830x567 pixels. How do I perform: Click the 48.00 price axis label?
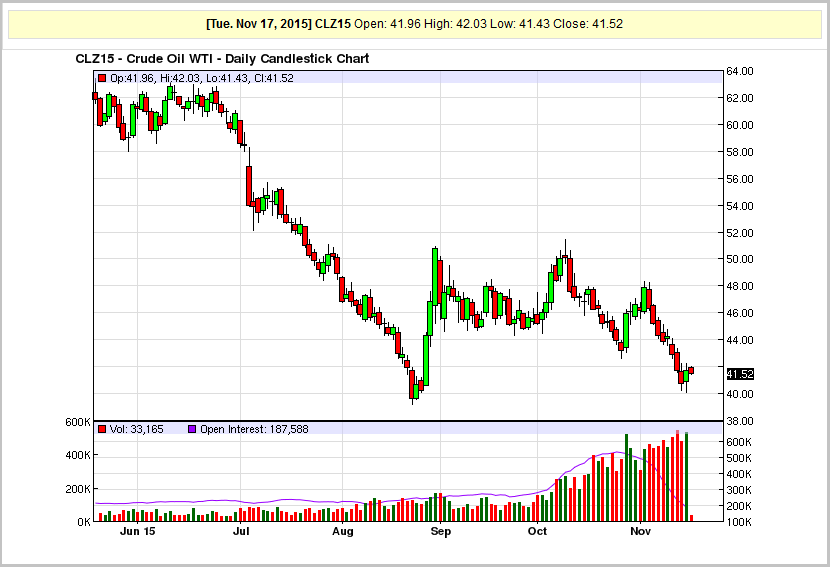tap(739, 286)
